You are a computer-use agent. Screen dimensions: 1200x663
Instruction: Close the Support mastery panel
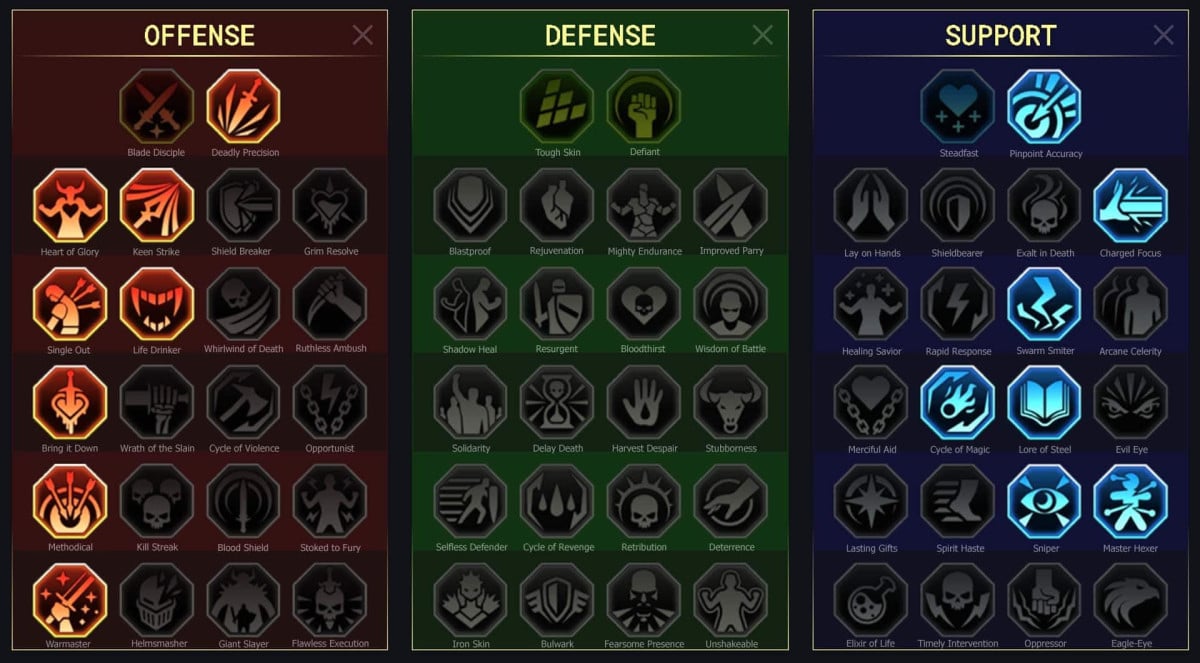point(1164,36)
